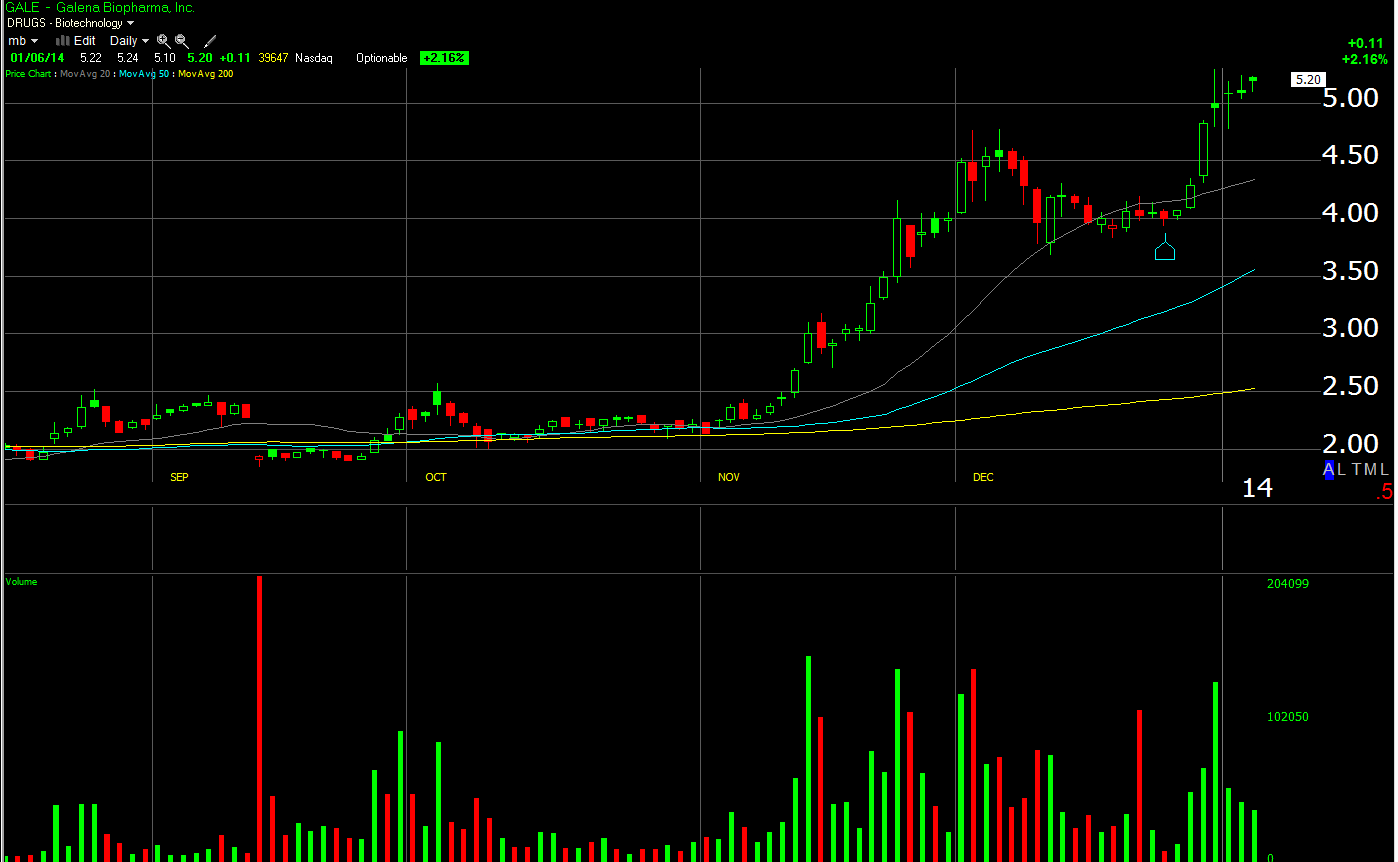Image resolution: width=1398 pixels, height=862 pixels.
Task: Click the zoom in magnifier icon
Action: pyautogui.click(x=164, y=41)
